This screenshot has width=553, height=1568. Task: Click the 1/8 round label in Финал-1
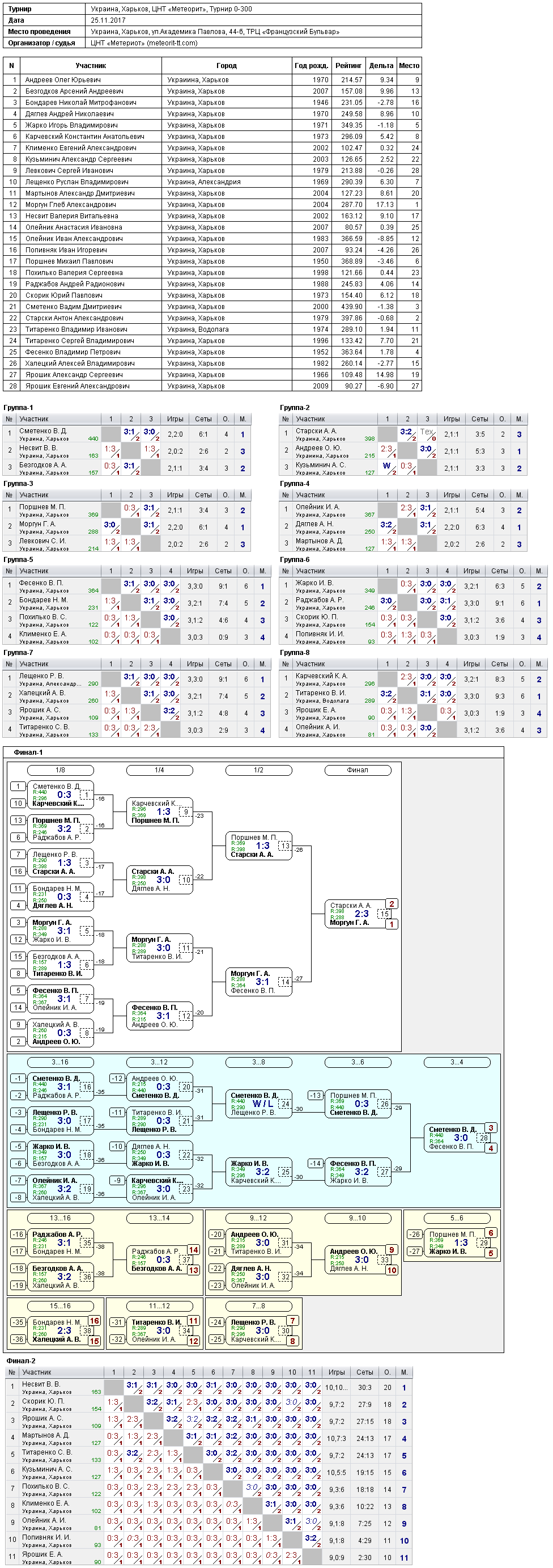(60, 770)
